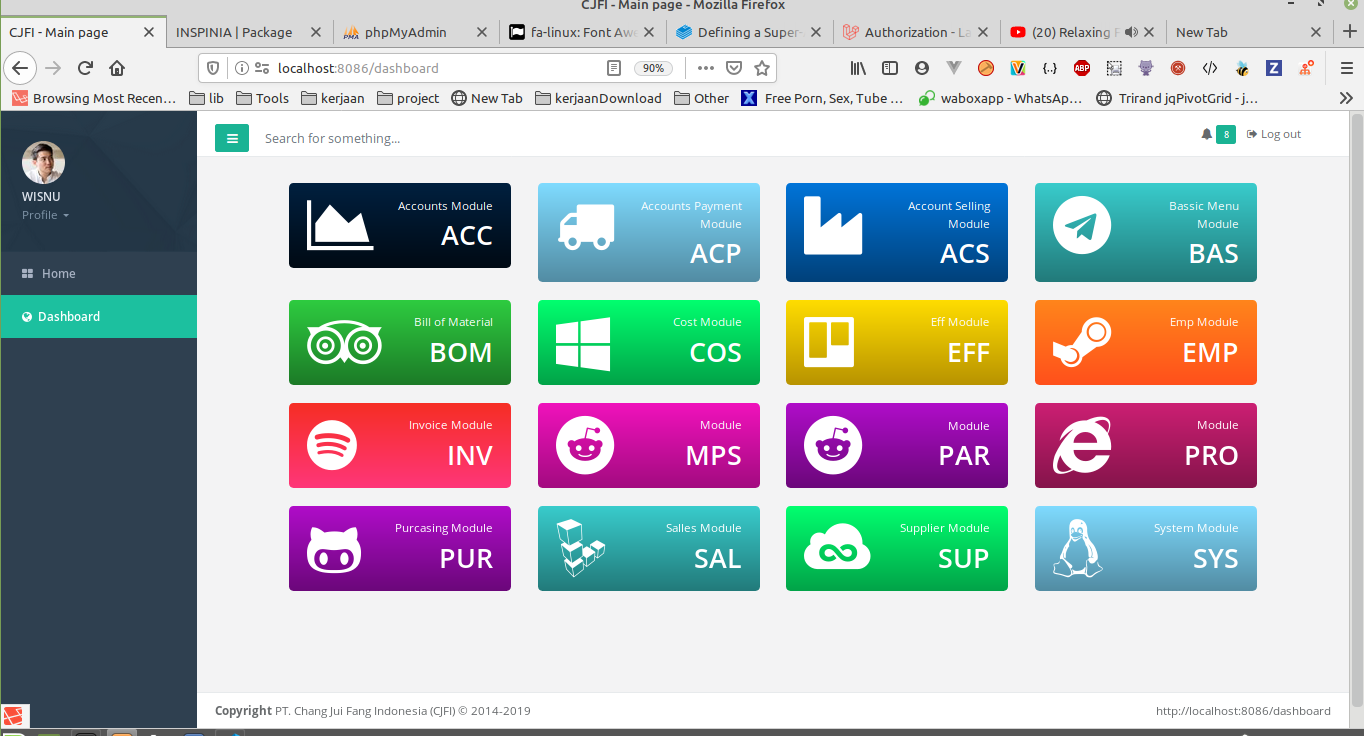Open the ACC Accounts Module tile
The image size is (1364, 736).
(x=400, y=225)
